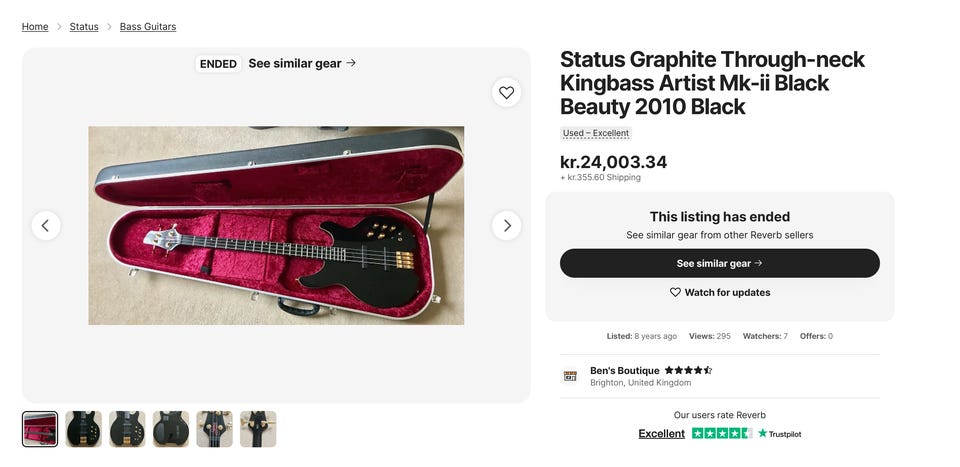Click the seller star rating
The image size is (960, 467).
point(688,370)
